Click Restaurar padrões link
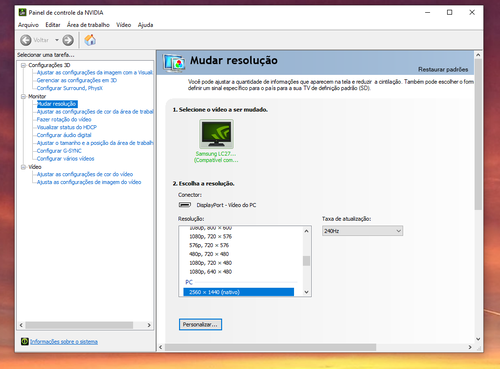 coord(443,69)
